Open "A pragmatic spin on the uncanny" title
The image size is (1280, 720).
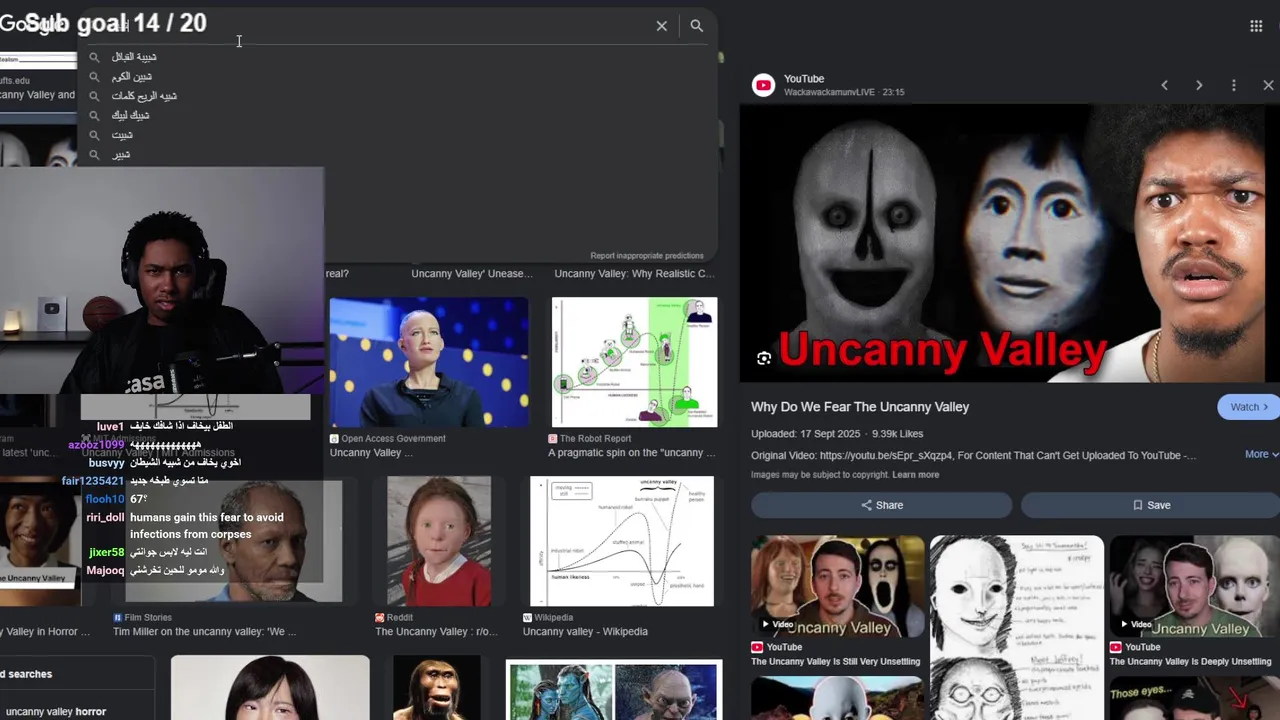pos(631,453)
